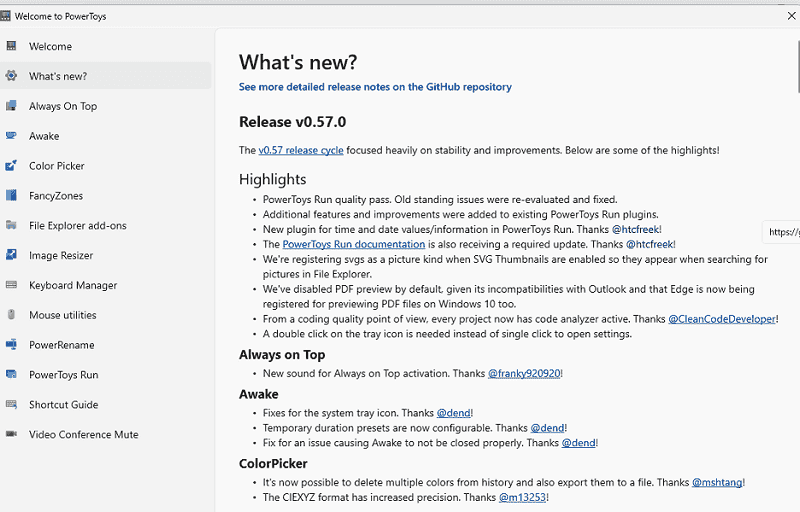Click the What's new? page title
Viewport: 800px width, 512px height.
298,62
